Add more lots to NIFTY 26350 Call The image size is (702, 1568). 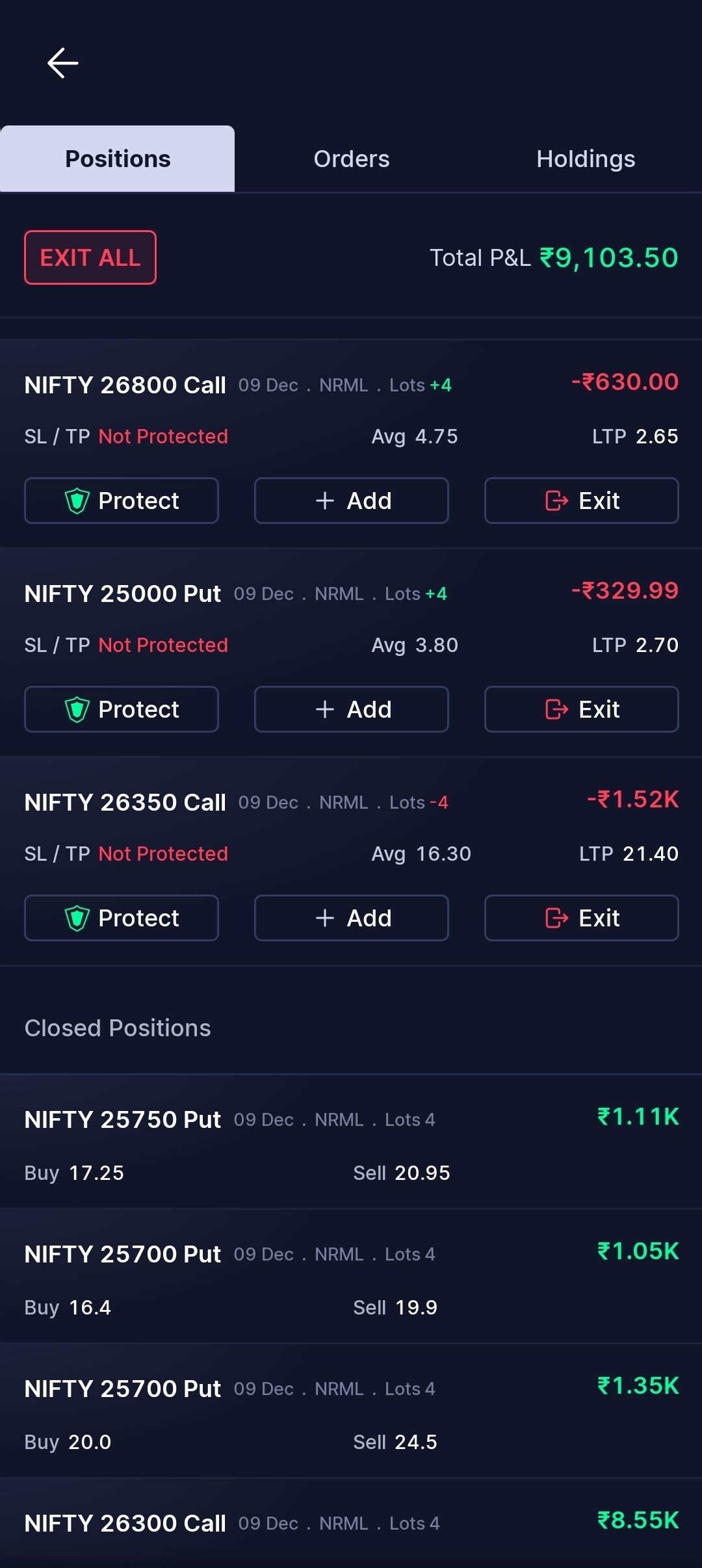tap(352, 918)
